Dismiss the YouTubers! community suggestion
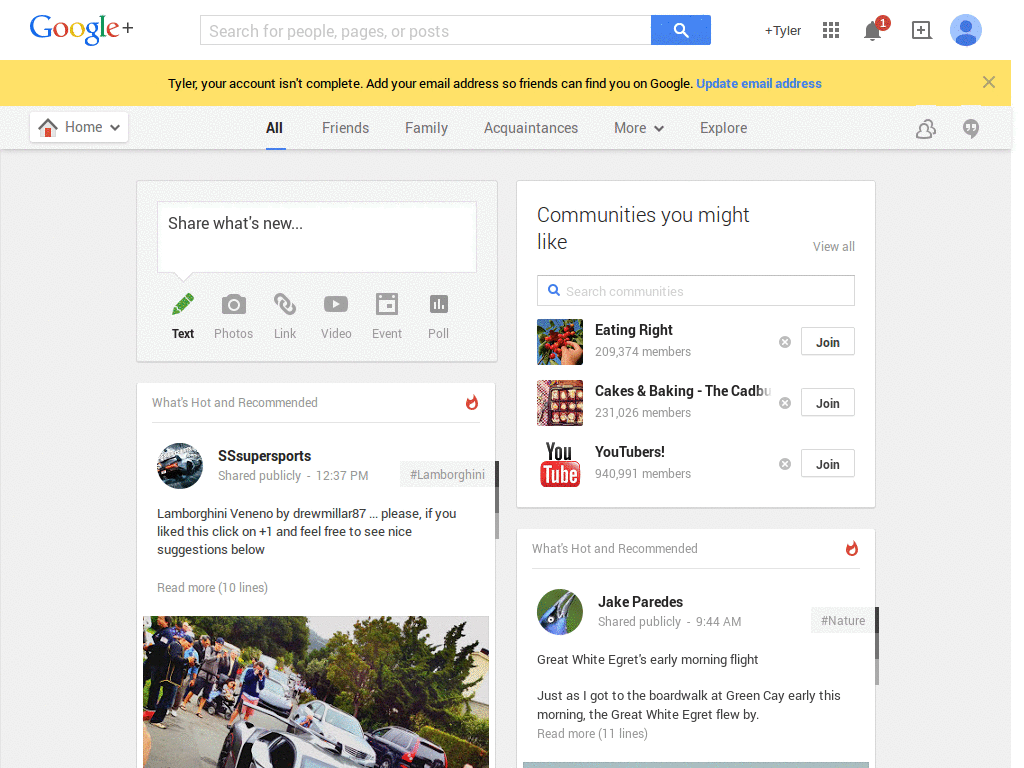 click(785, 464)
